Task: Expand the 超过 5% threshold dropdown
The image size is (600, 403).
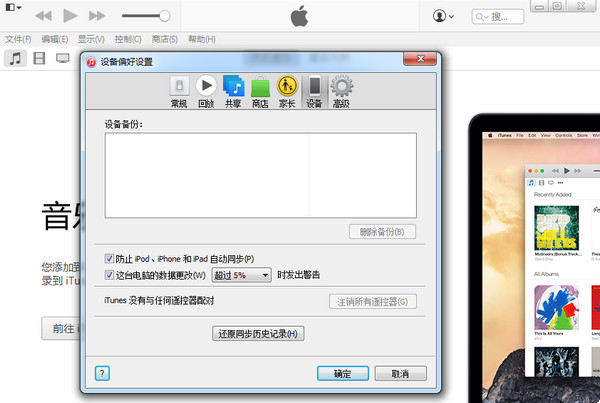Action: [241, 274]
